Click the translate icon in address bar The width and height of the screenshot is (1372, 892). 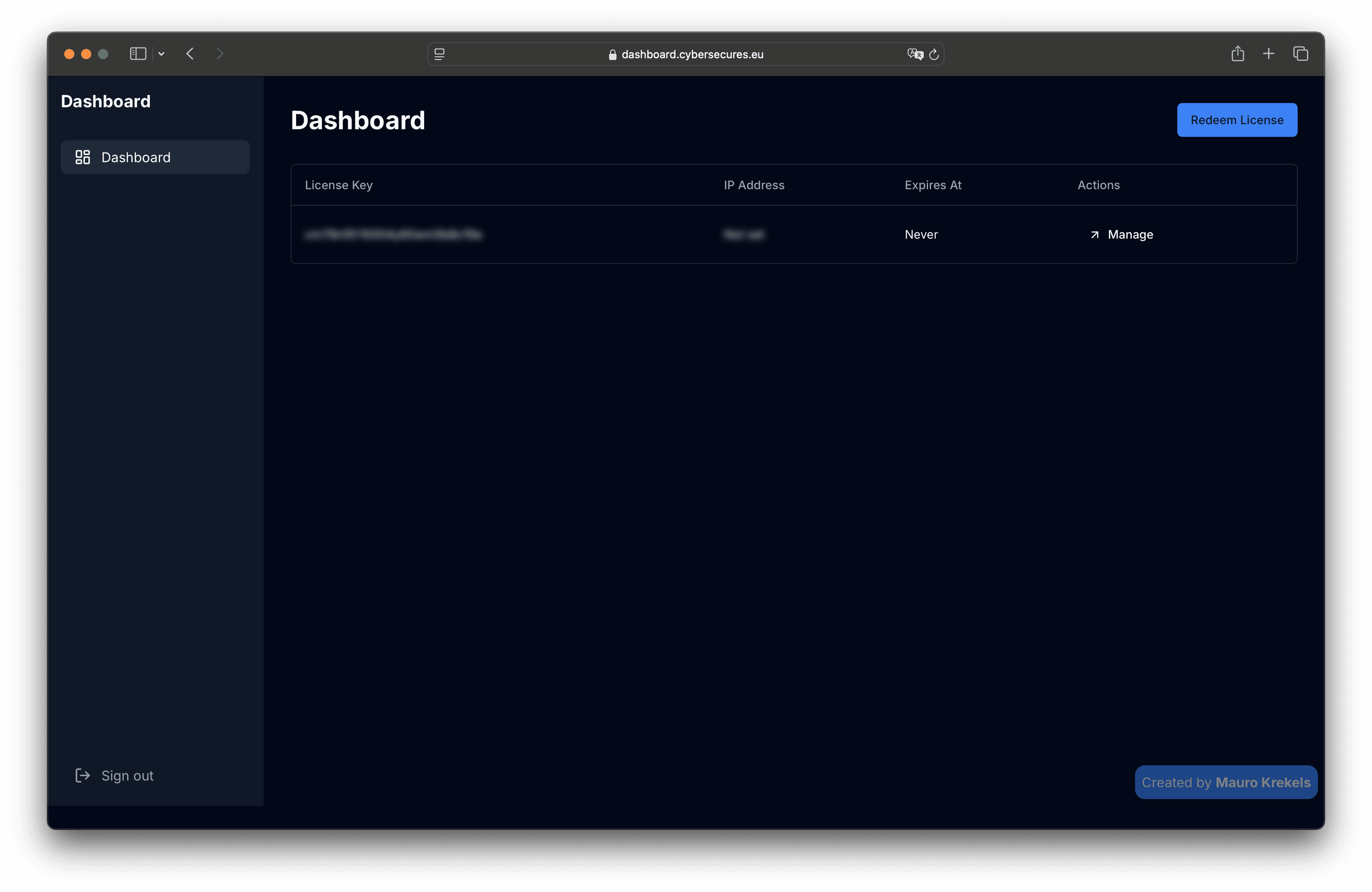pyautogui.click(x=915, y=54)
